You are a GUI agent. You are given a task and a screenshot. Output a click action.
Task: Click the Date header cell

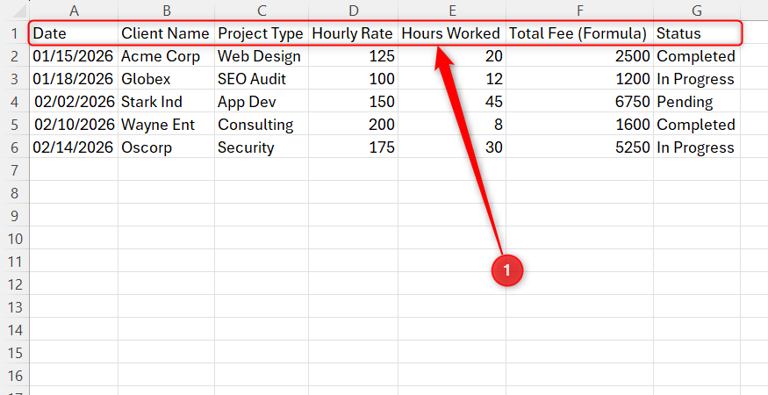coord(74,33)
